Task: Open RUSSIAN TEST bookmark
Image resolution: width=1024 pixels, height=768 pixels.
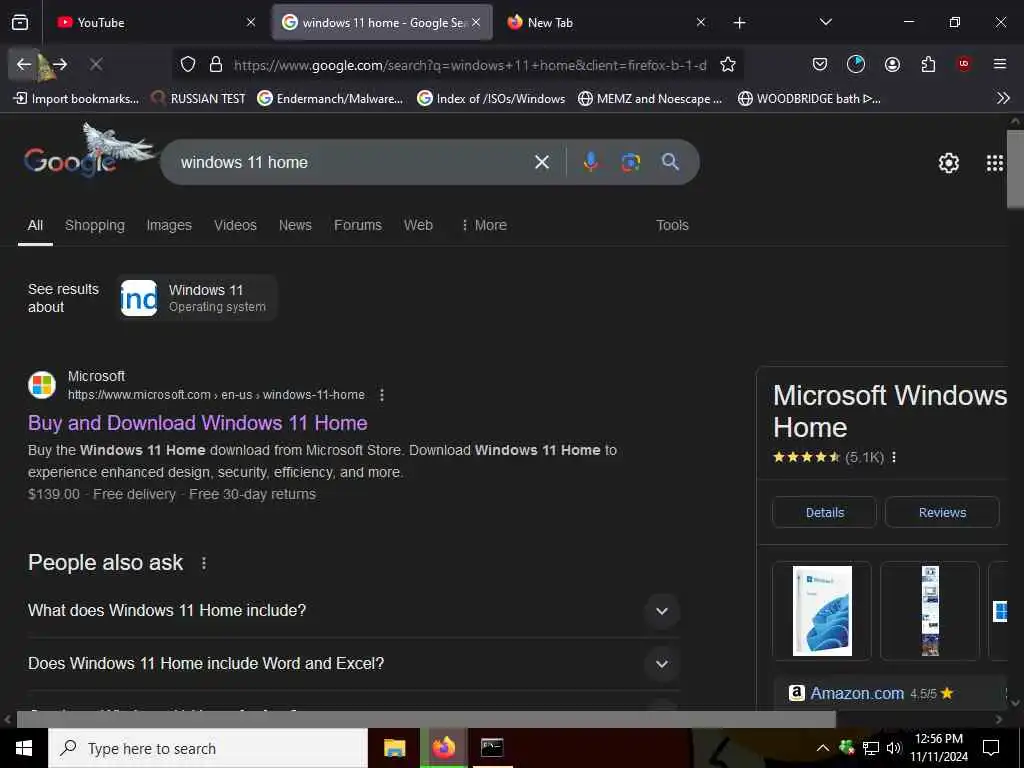Action: pos(198,99)
